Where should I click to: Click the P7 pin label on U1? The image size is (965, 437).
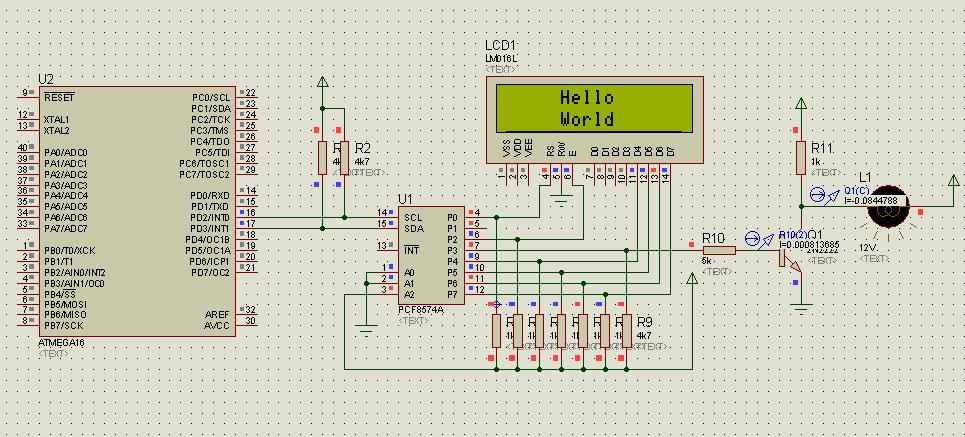pos(452,294)
